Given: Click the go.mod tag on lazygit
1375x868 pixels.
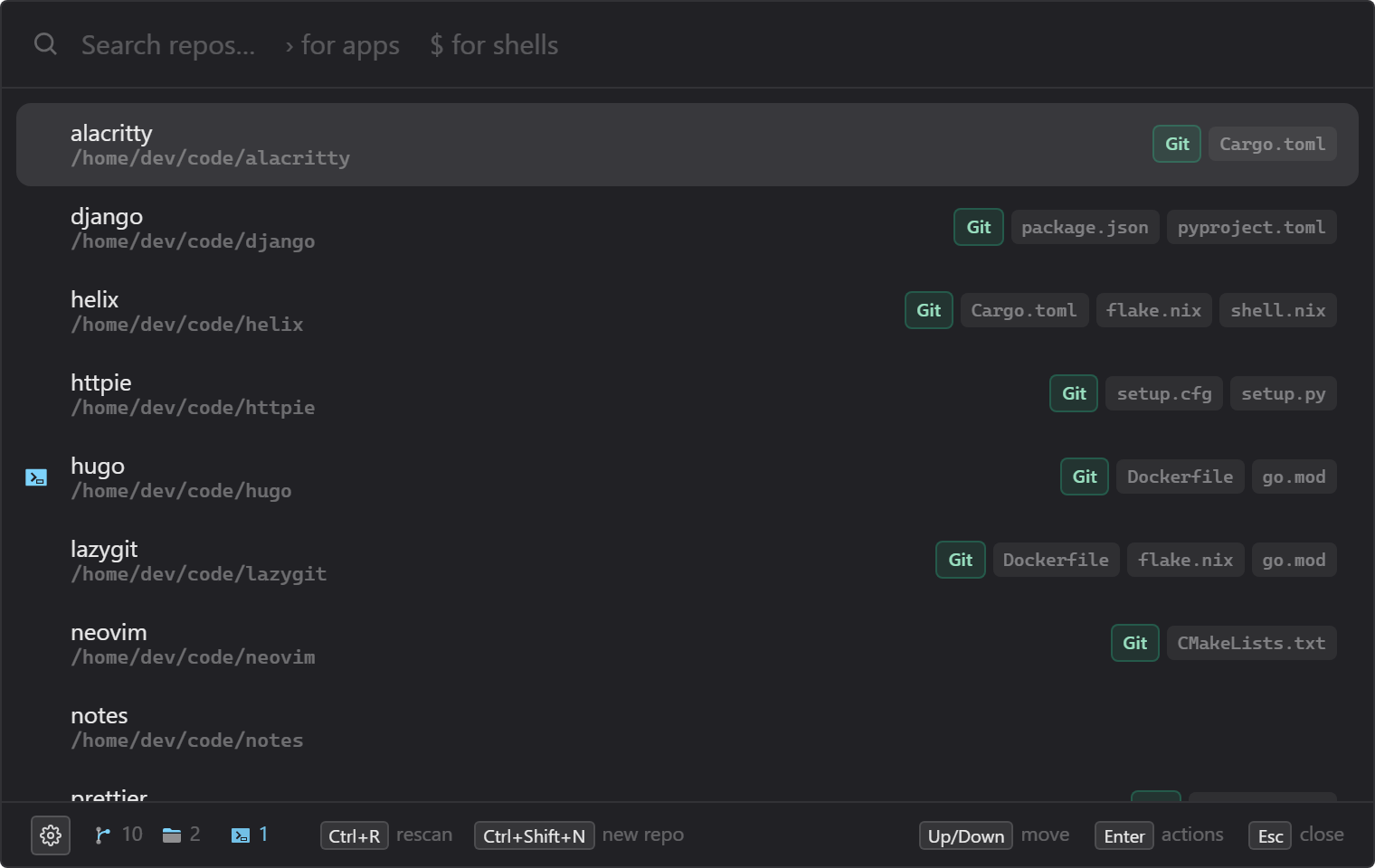Looking at the screenshot, I should point(1294,560).
